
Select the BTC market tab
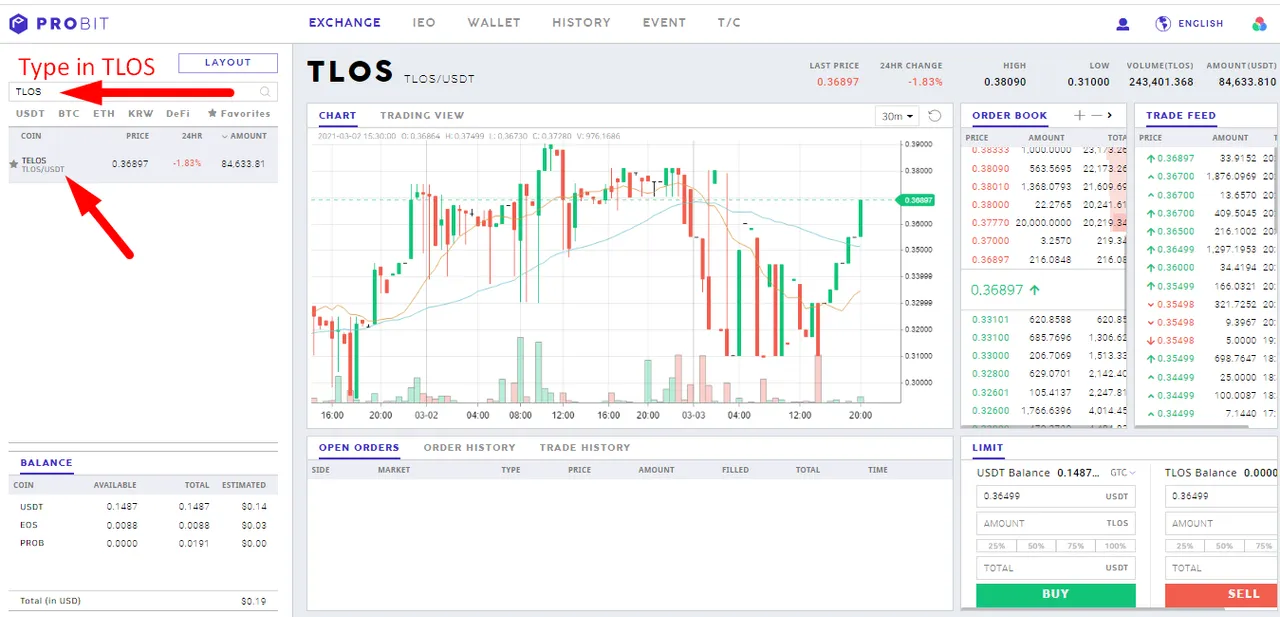point(69,114)
